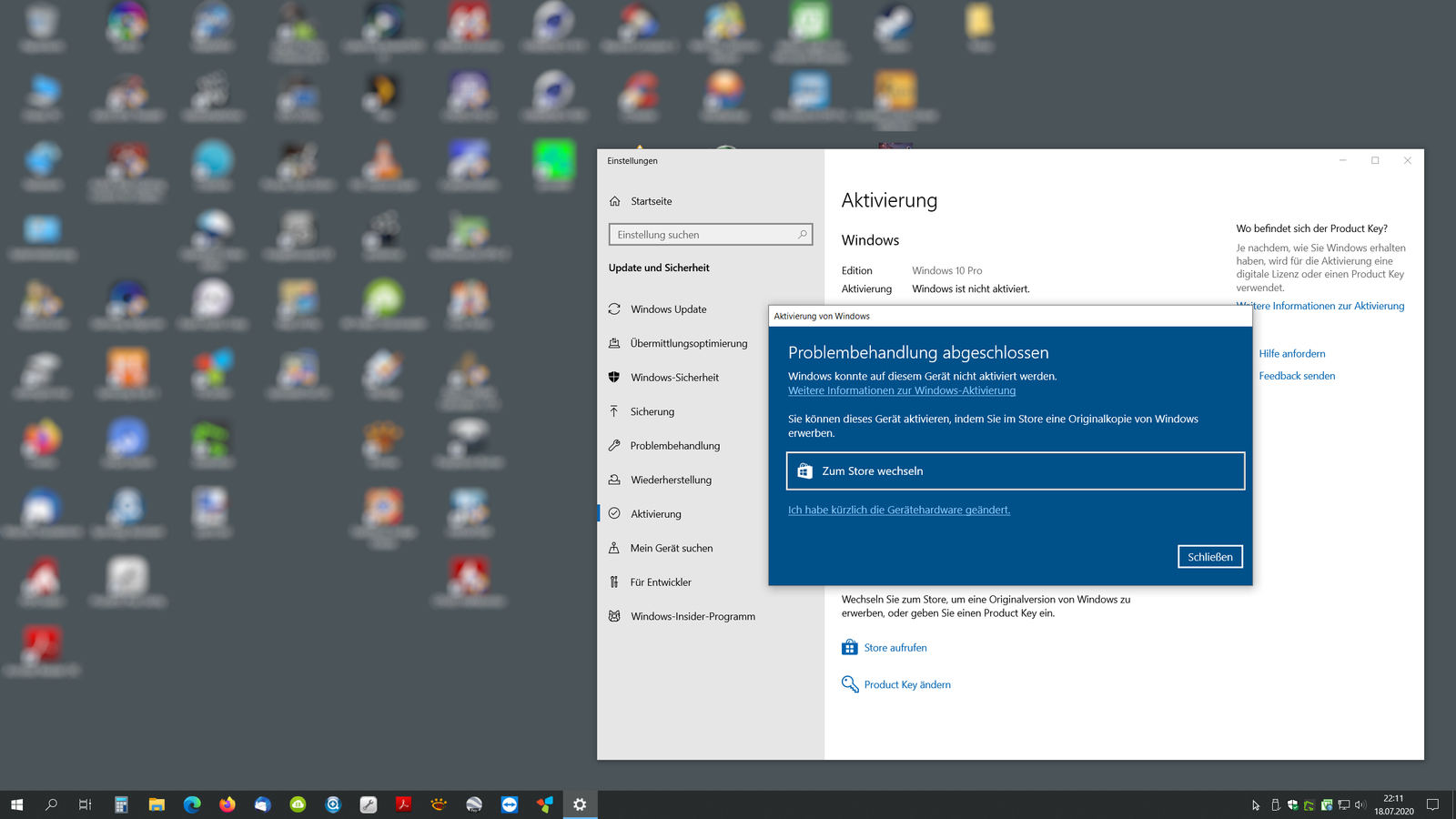Image resolution: width=1456 pixels, height=819 pixels.
Task: Click the Windows 10 Pro edition text
Action: (x=947, y=271)
